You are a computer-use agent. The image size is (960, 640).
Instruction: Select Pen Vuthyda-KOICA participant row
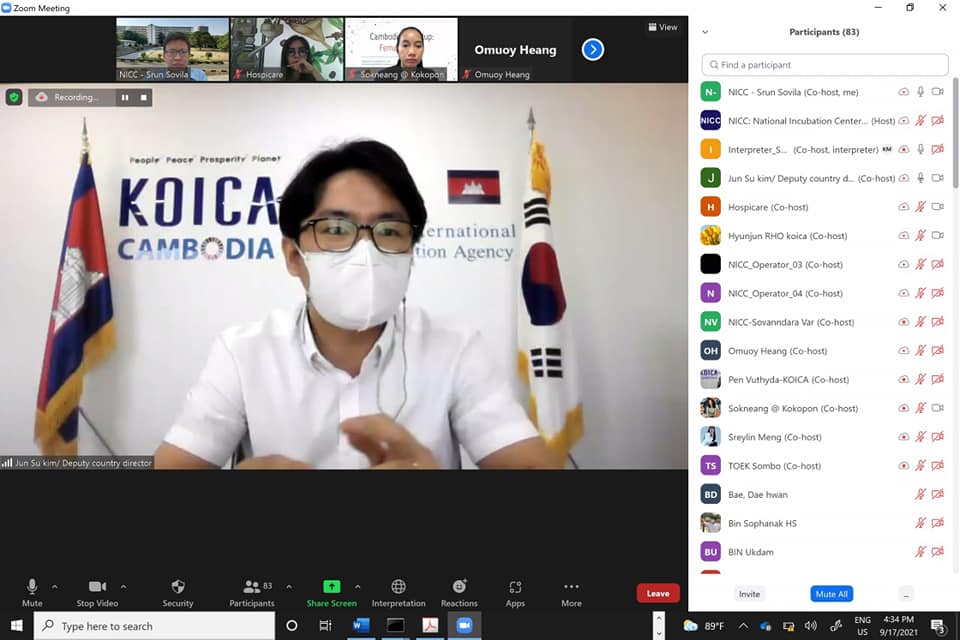pyautogui.click(x=824, y=380)
